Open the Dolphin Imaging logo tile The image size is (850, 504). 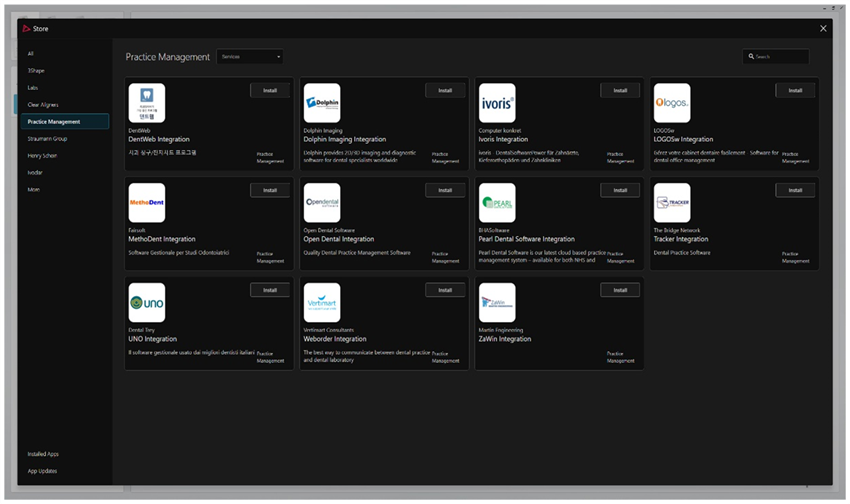pos(322,103)
